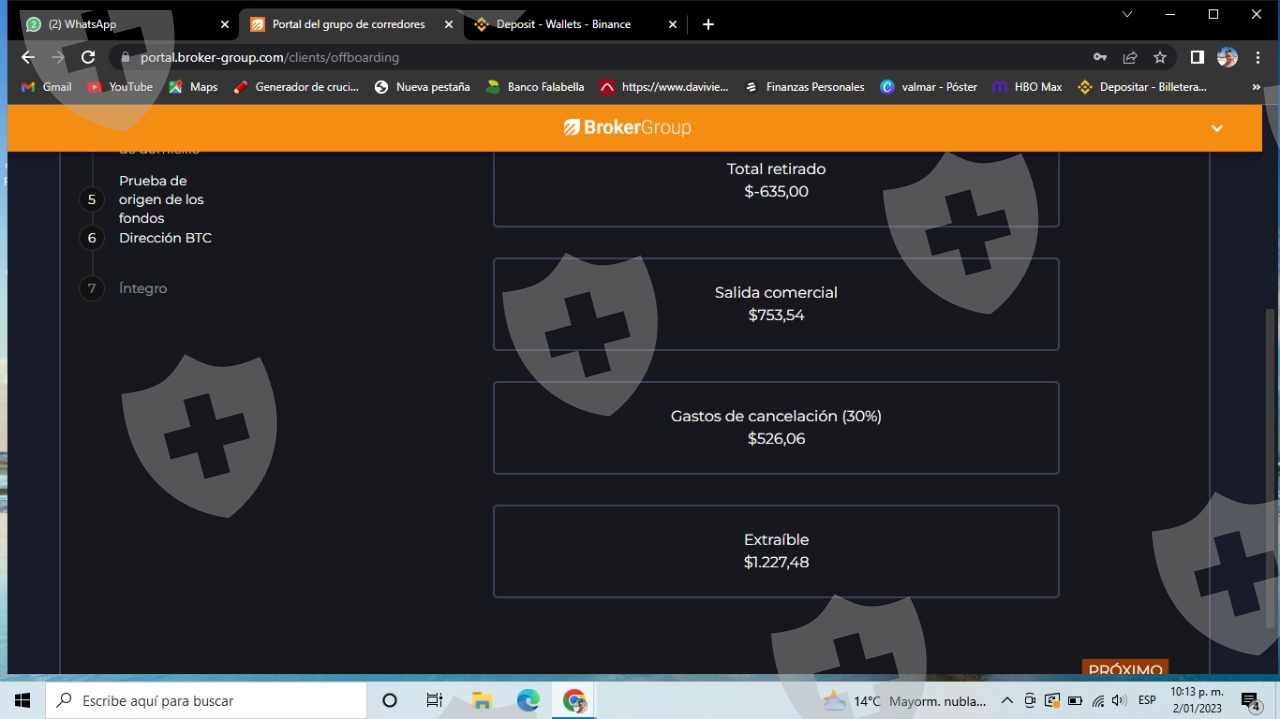Open the Maps bookmark
The height and width of the screenshot is (719, 1280).
point(193,87)
